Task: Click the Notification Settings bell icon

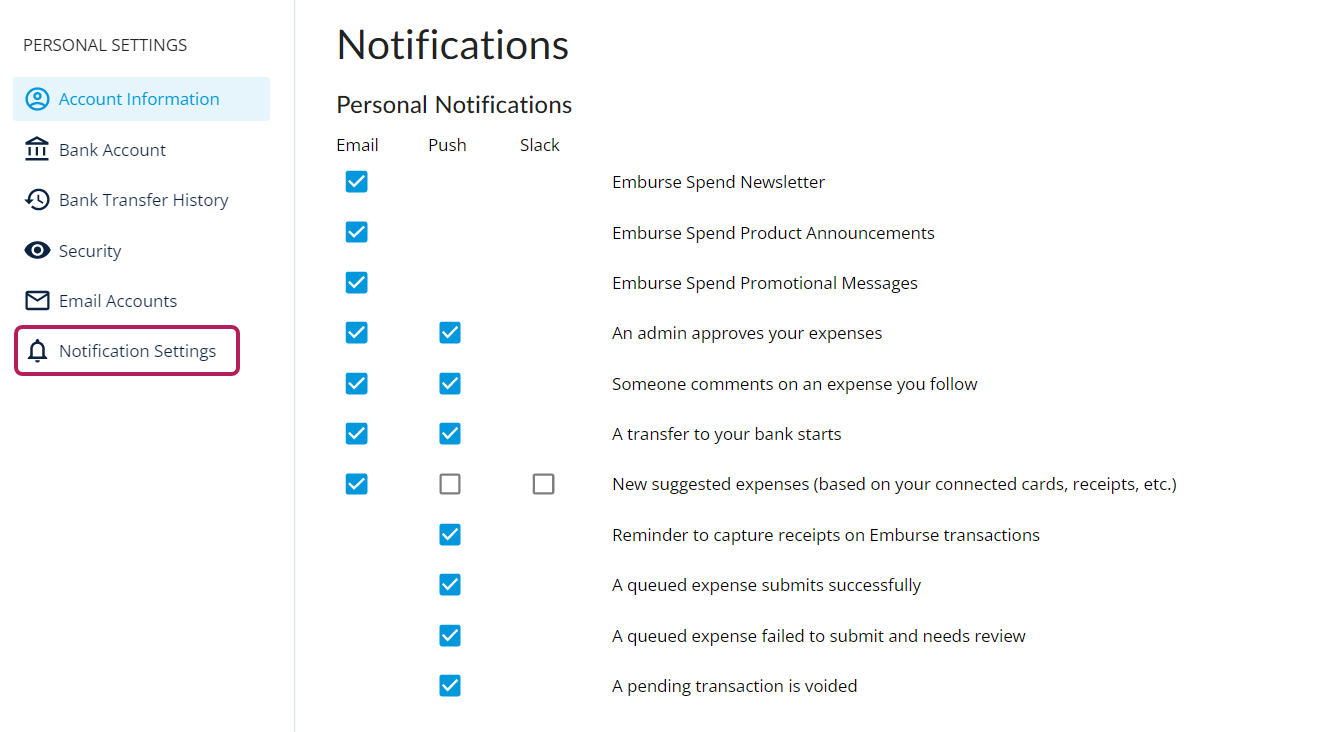Action: (38, 351)
